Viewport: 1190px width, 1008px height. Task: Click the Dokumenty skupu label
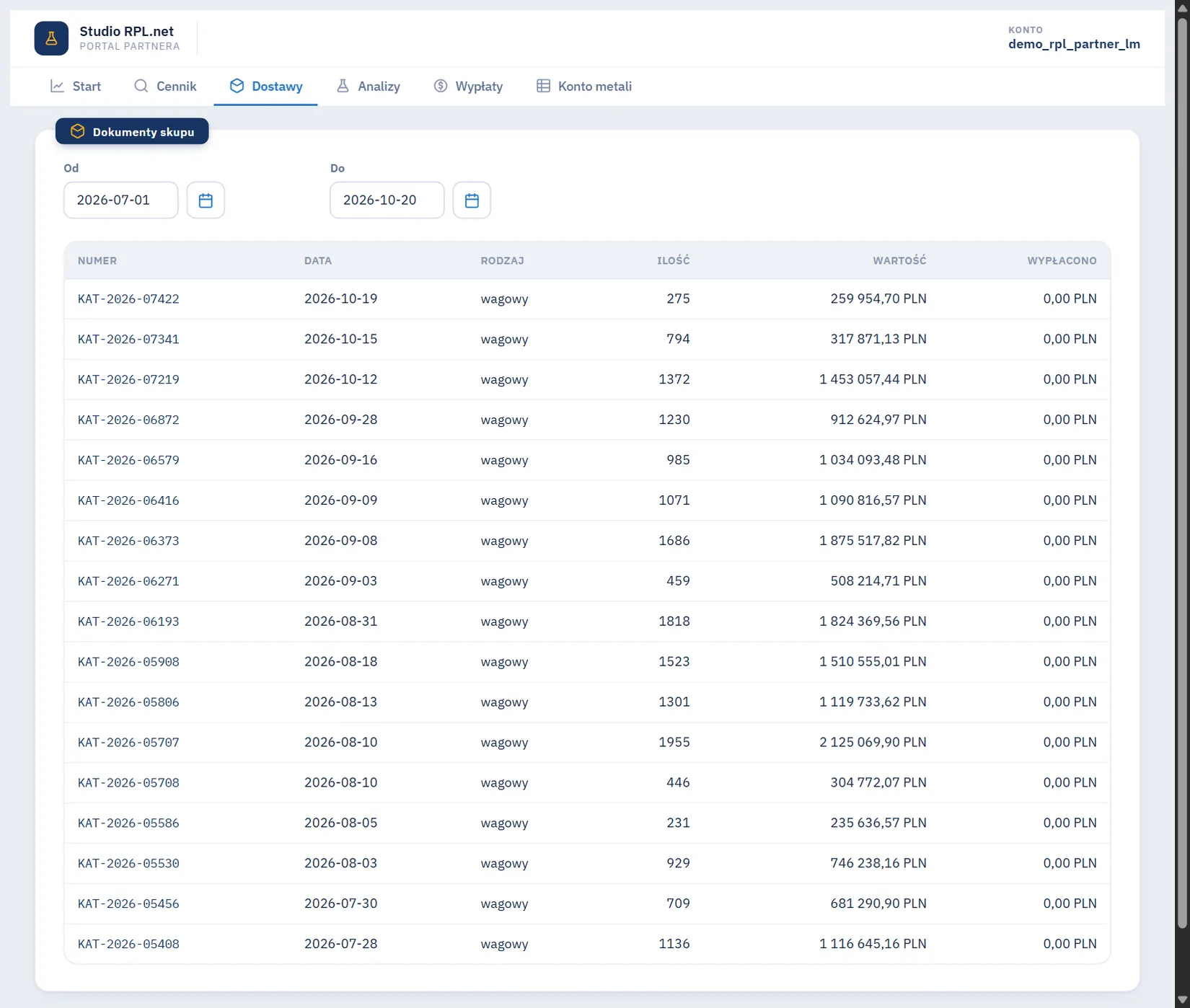coord(144,132)
